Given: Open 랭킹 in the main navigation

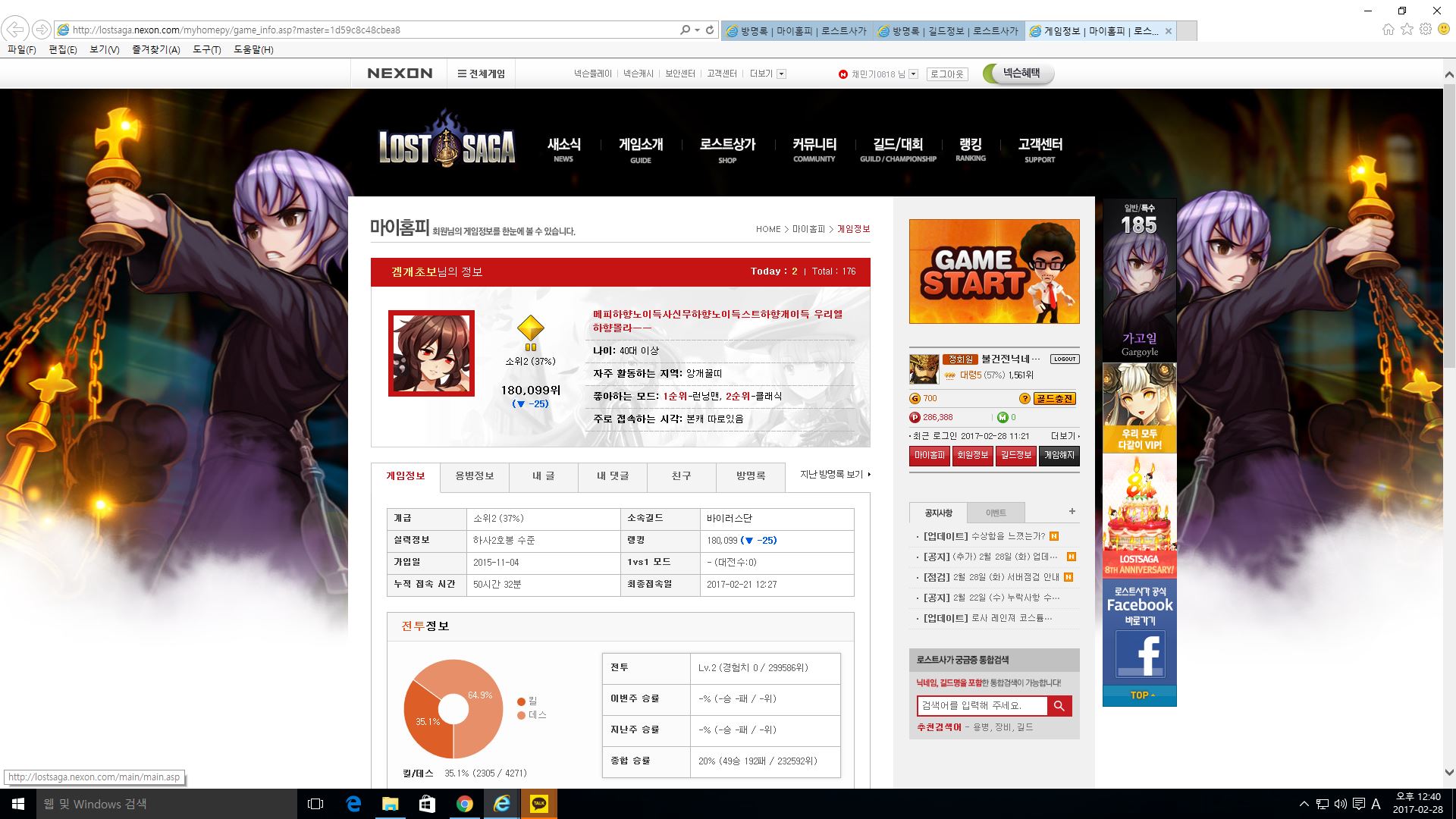Looking at the screenshot, I should pyautogui.click(x=970, y=149).
